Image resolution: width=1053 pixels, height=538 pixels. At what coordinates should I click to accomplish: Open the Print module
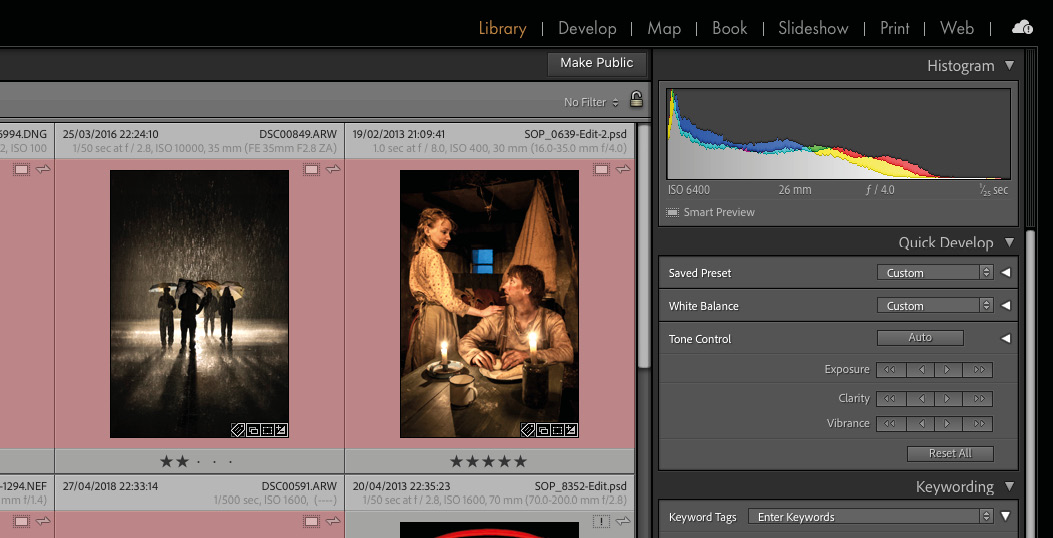pyautogui.click(x=895, y=28)
